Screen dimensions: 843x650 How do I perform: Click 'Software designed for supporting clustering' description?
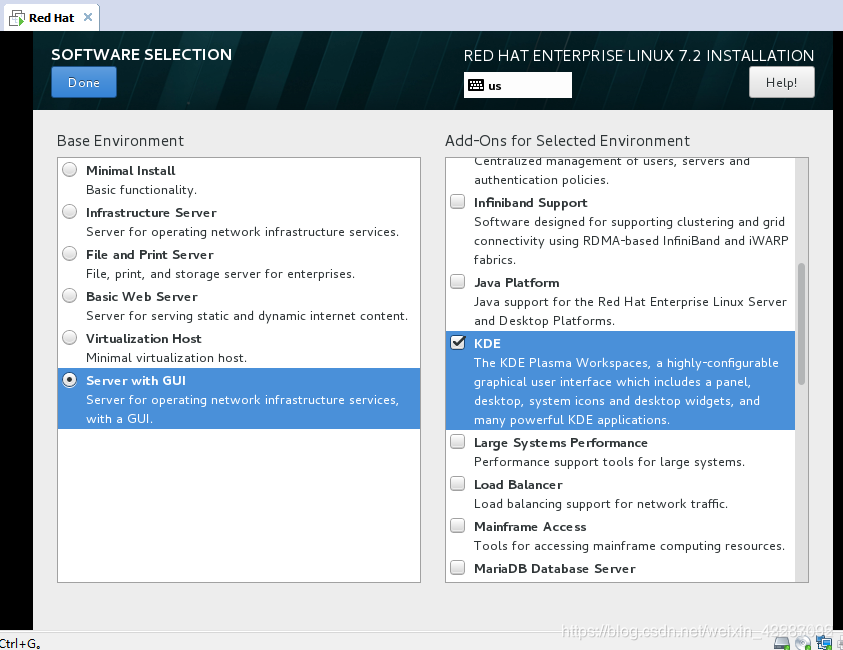click(631, 240)
